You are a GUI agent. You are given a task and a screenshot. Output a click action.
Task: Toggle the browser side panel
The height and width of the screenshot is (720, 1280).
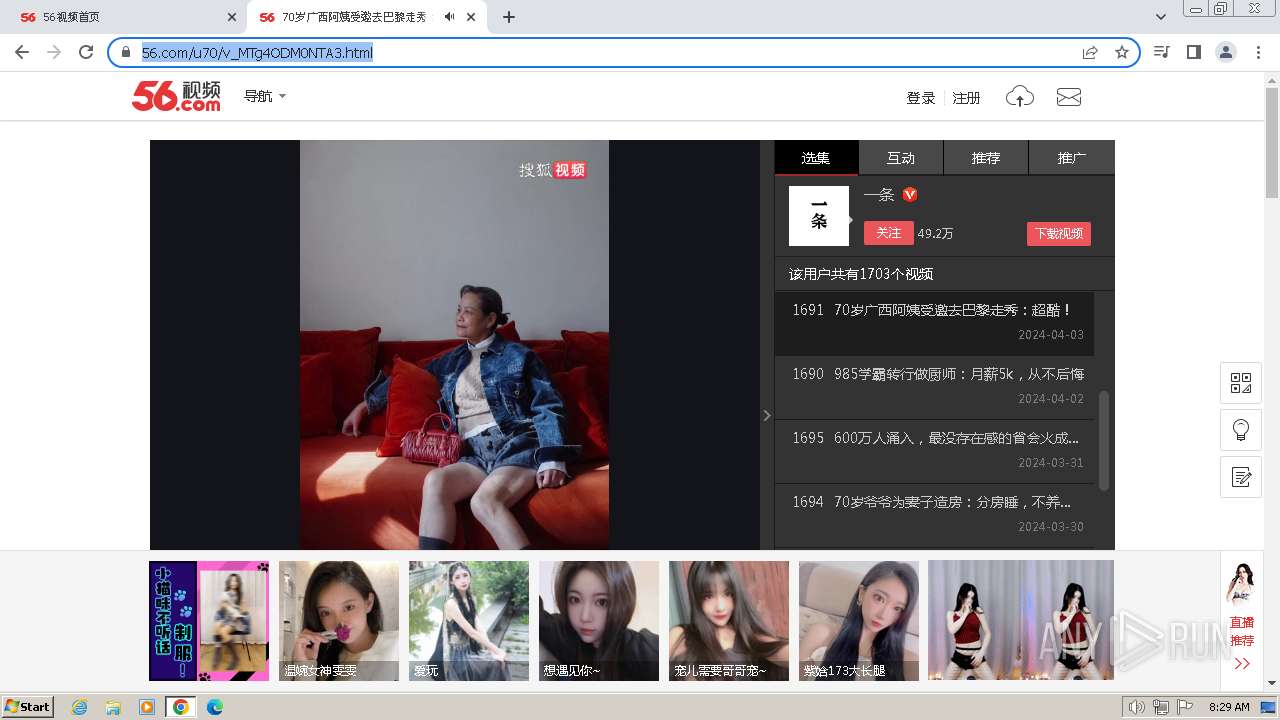click(x=1194, y=52)
